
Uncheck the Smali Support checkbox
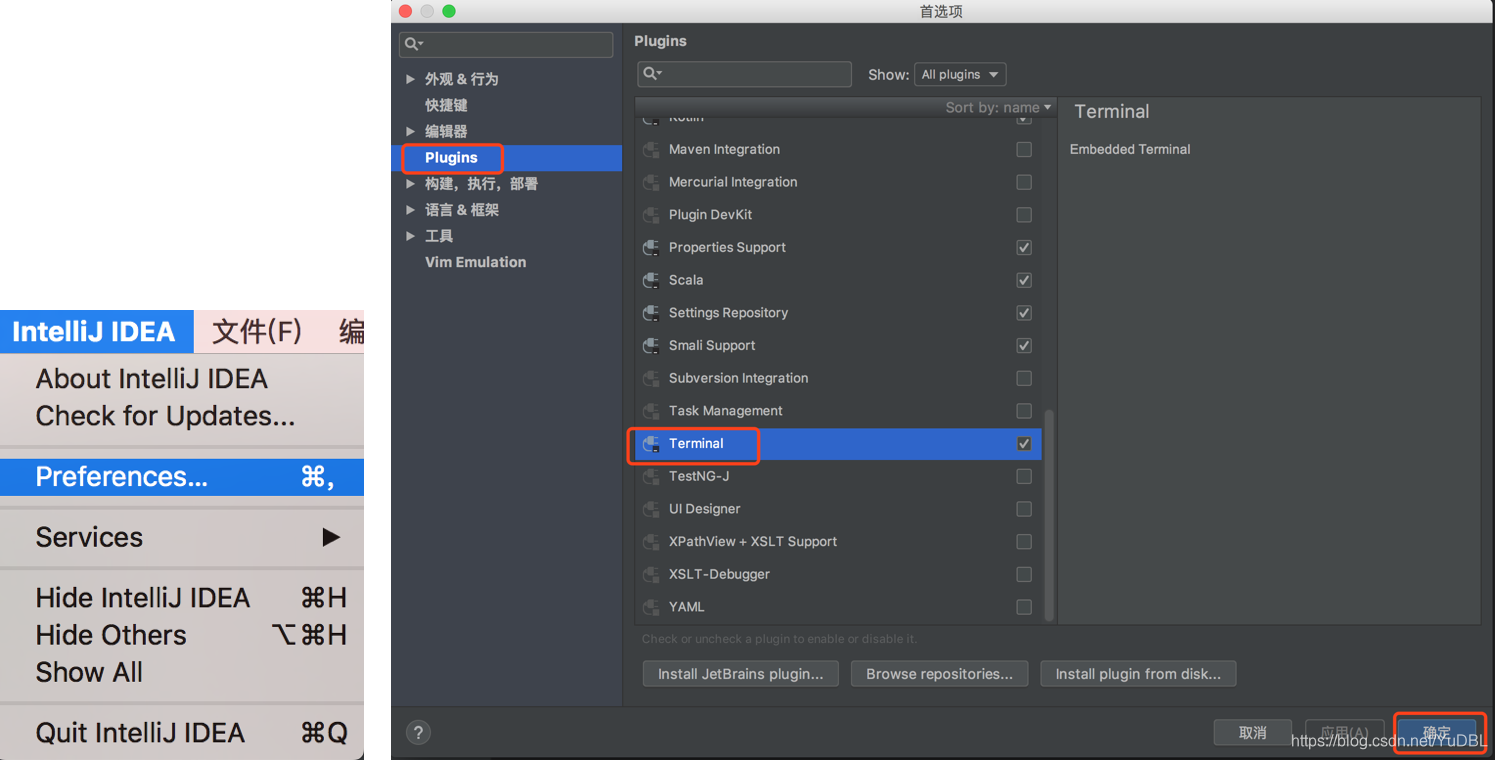(1024, 345)
